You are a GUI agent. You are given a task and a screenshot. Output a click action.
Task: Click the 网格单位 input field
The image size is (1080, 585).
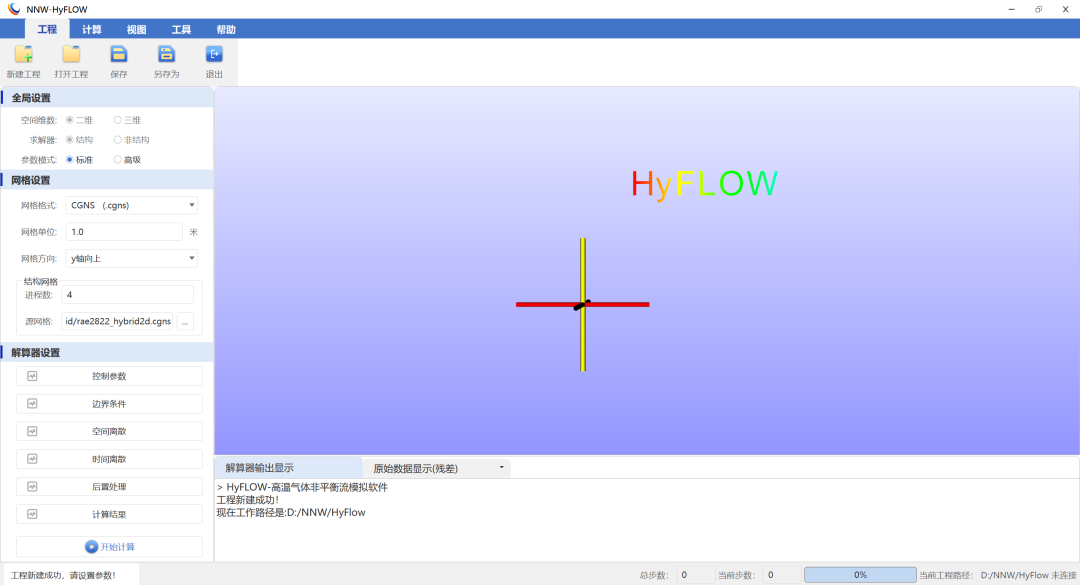pos(124,232)
